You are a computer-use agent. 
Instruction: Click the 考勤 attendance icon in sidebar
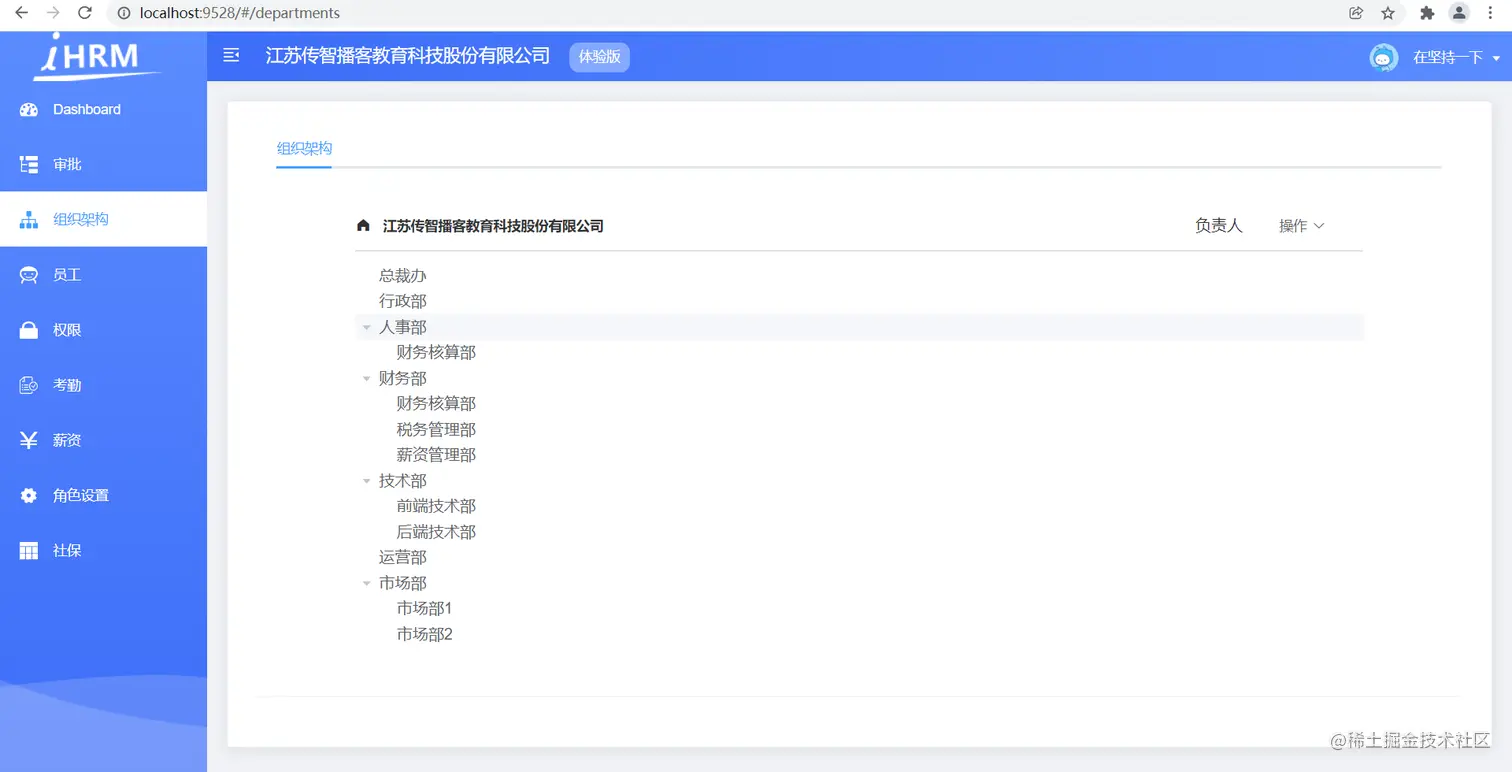pos(29,385)
